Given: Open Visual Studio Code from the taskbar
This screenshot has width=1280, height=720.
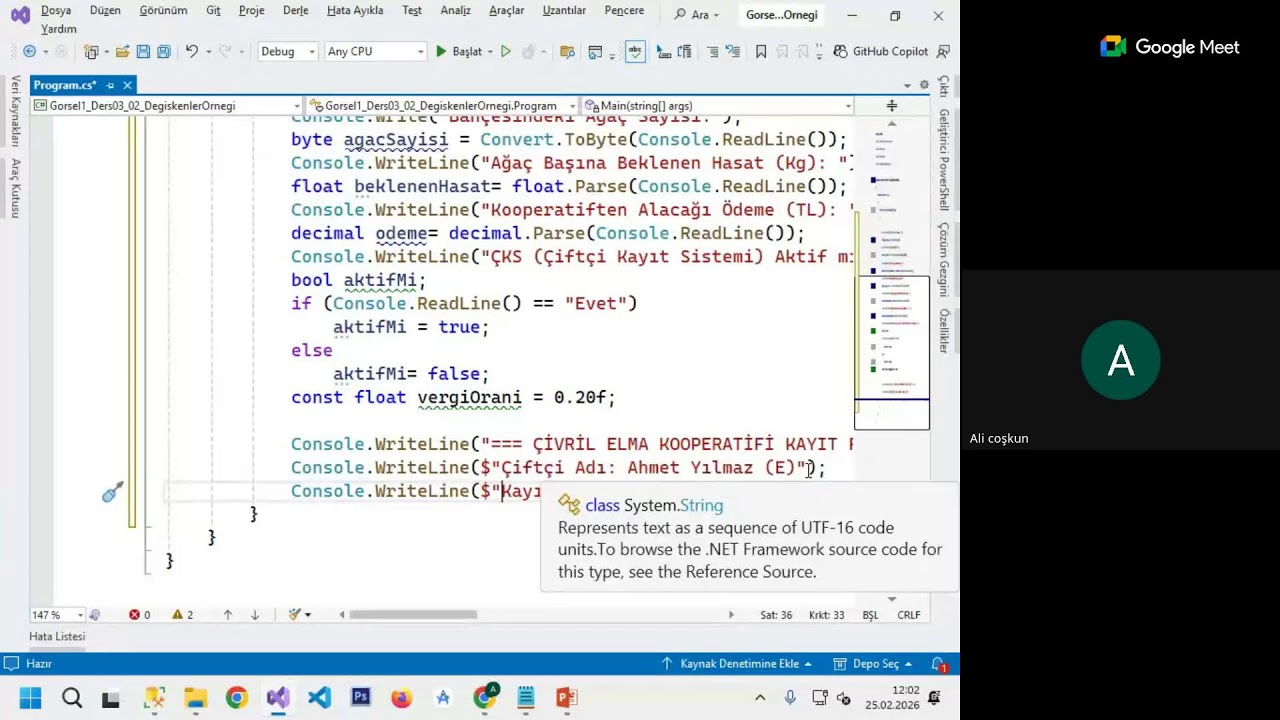Looking at the screenshot, I should pyautogui.click(x=319, y=697).
